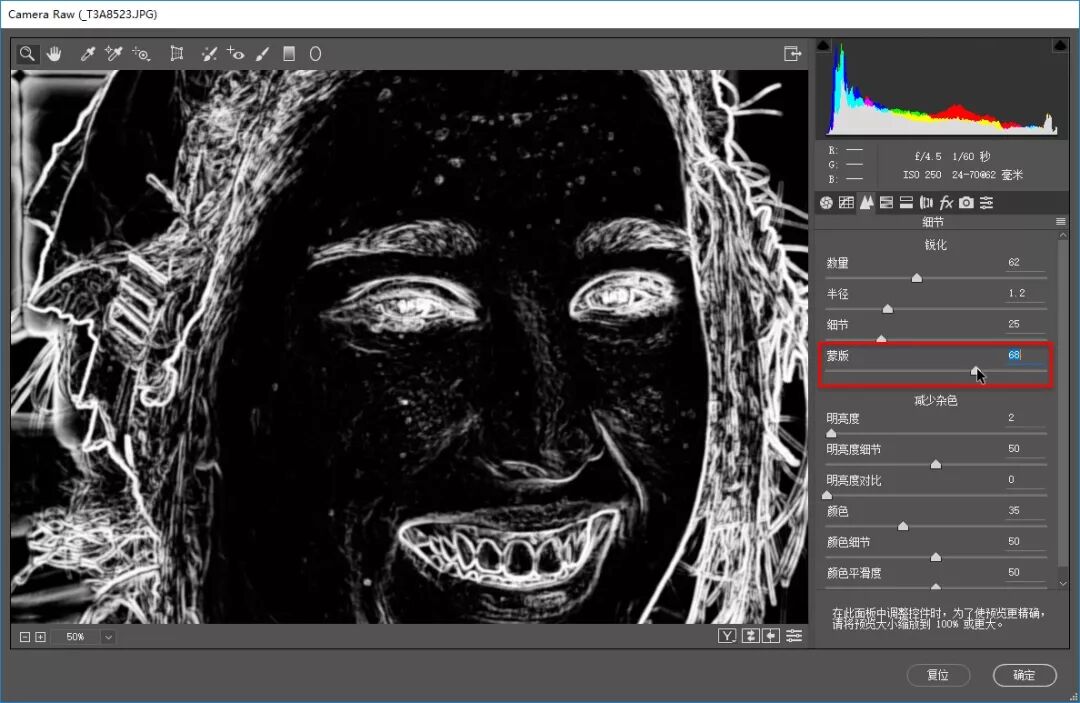Toggle shadow clipping warning in histogram
Viewport: 1080px width, 703px height.
click(823, 45)
